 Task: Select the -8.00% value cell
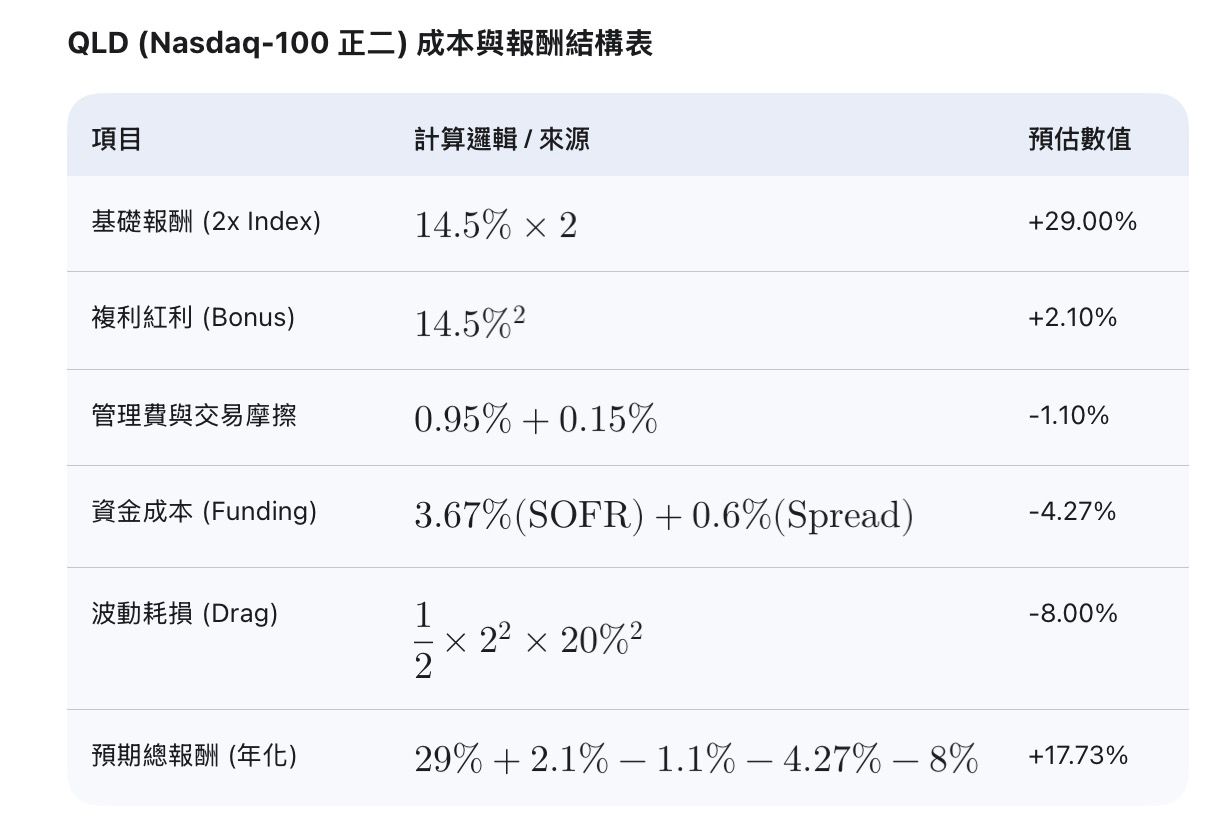(x=1072, y=613)
